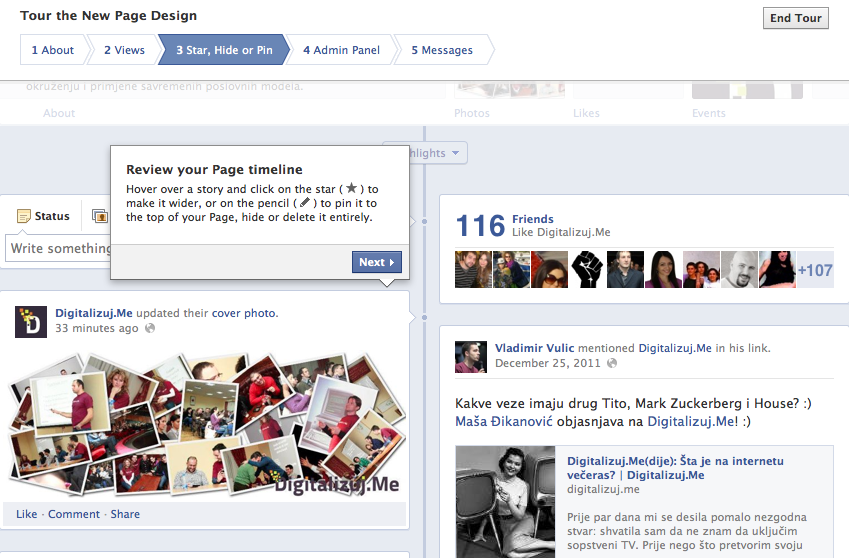
Task: Open the faded Photos section label
Action: [x=472, y=113]
